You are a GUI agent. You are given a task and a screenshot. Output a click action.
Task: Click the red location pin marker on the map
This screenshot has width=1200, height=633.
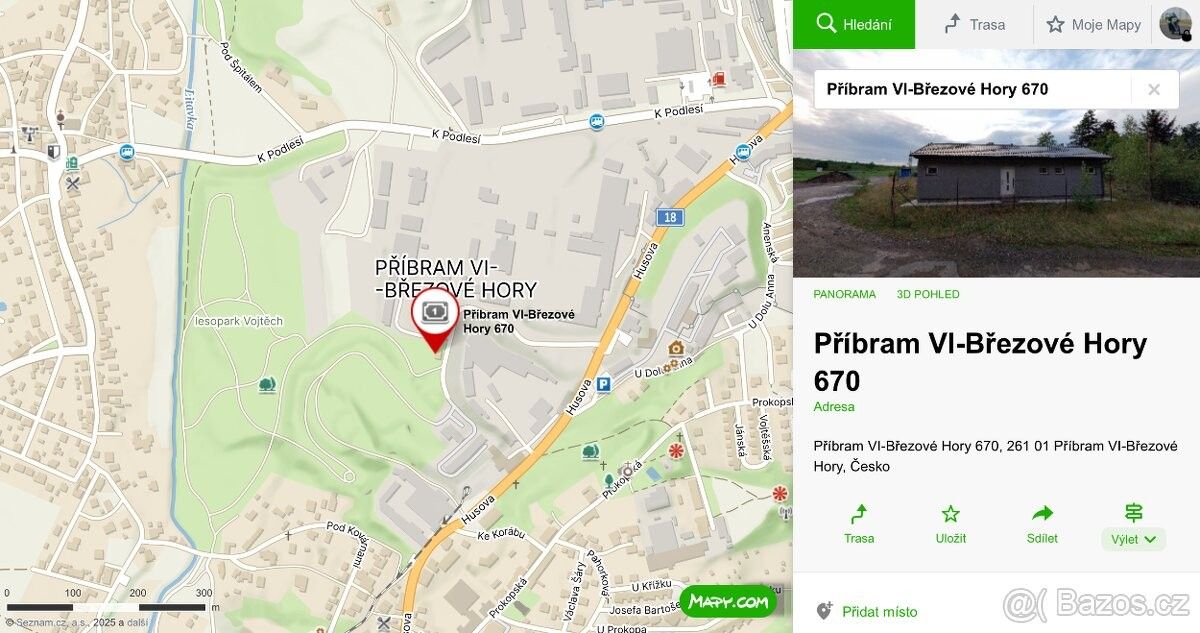pos(435,320)
